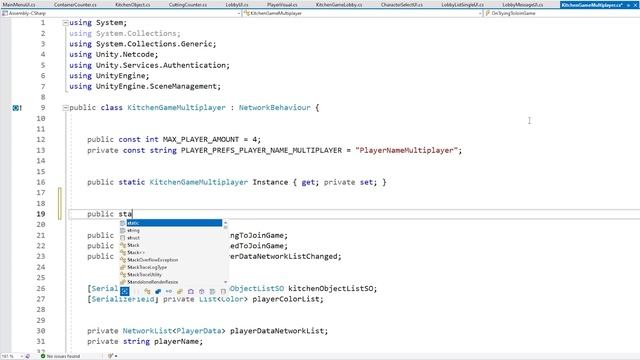
Task: Select 'struct' in the IntelliSense list
Action: pyautogui.click(x=133, y=238)
